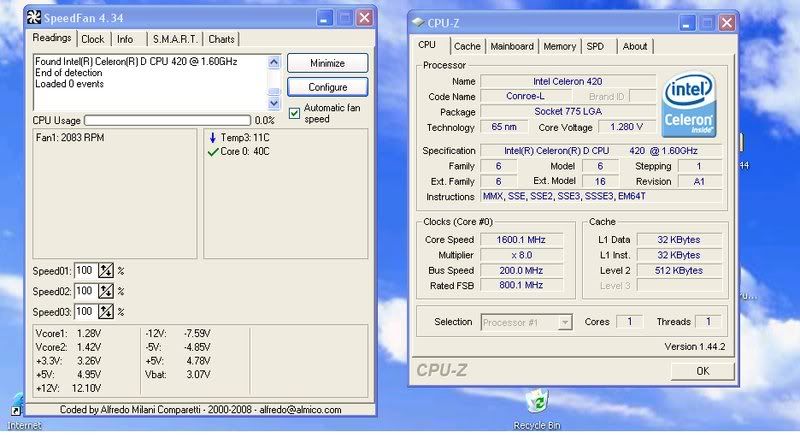Screen dimensions: 800x438
Task: Click the Version 1.44.2 text
Action: (x=694, y=347)
